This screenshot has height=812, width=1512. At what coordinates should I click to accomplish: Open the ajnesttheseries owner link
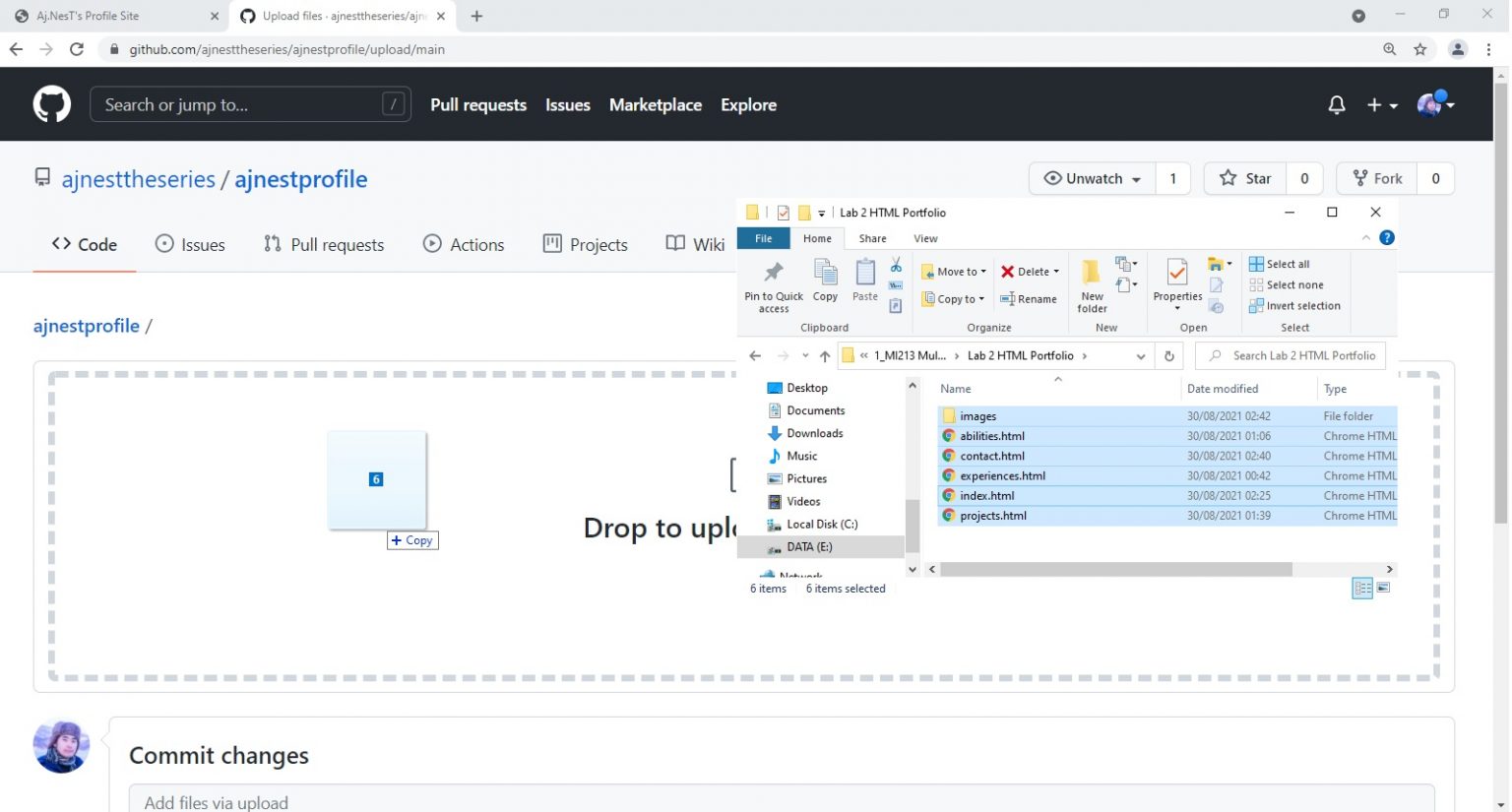(138, 179)
